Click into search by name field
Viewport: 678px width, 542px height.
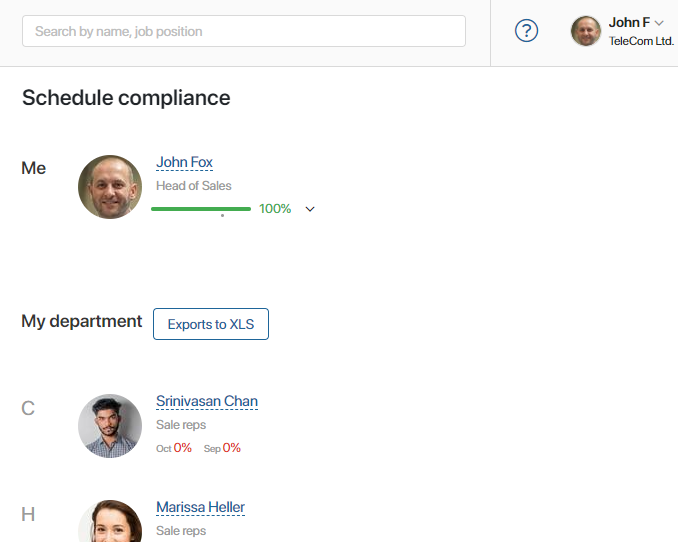coord(244,31)
